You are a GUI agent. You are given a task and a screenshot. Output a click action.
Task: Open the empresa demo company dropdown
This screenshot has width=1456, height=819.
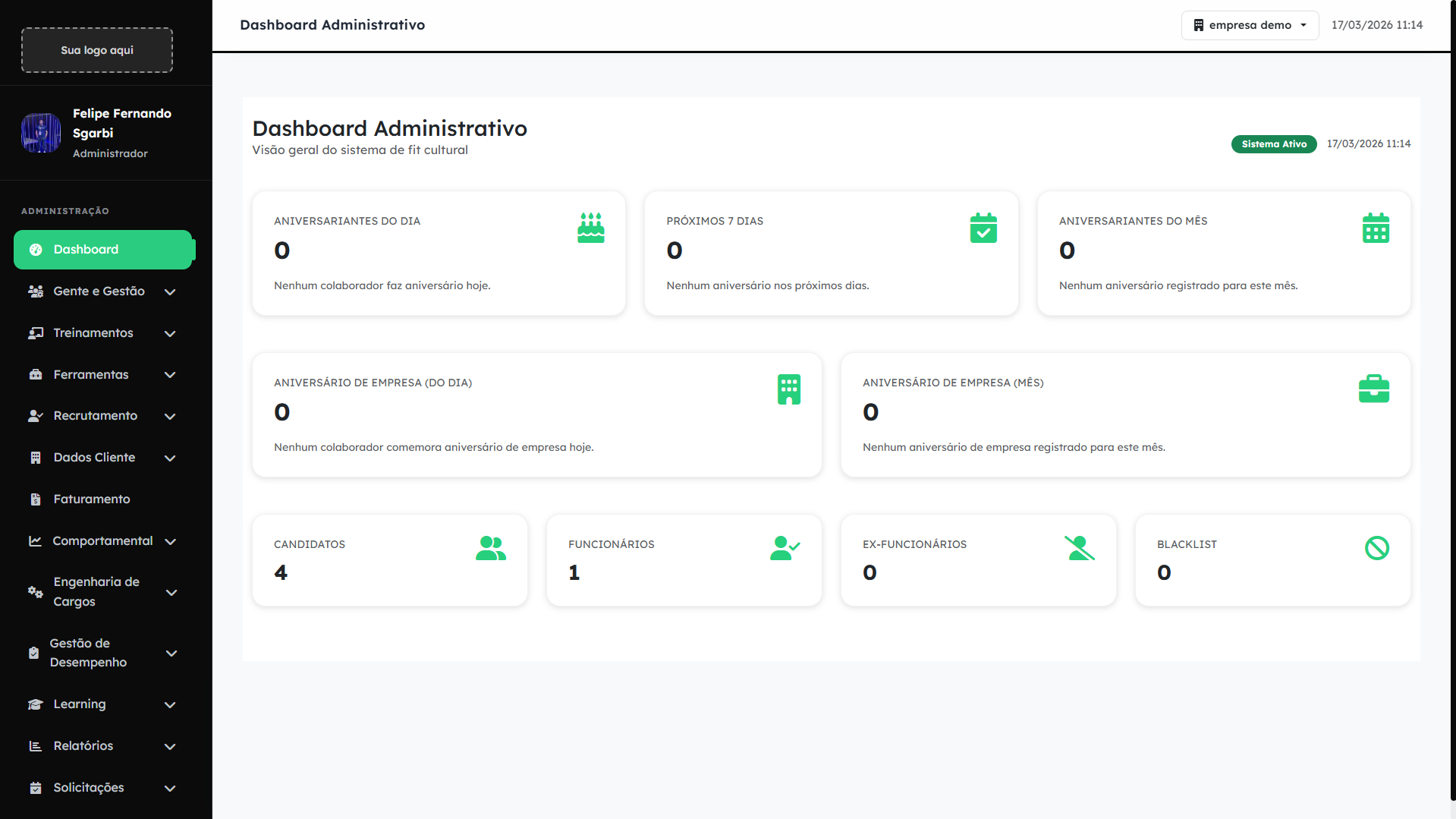point(1250,25)
